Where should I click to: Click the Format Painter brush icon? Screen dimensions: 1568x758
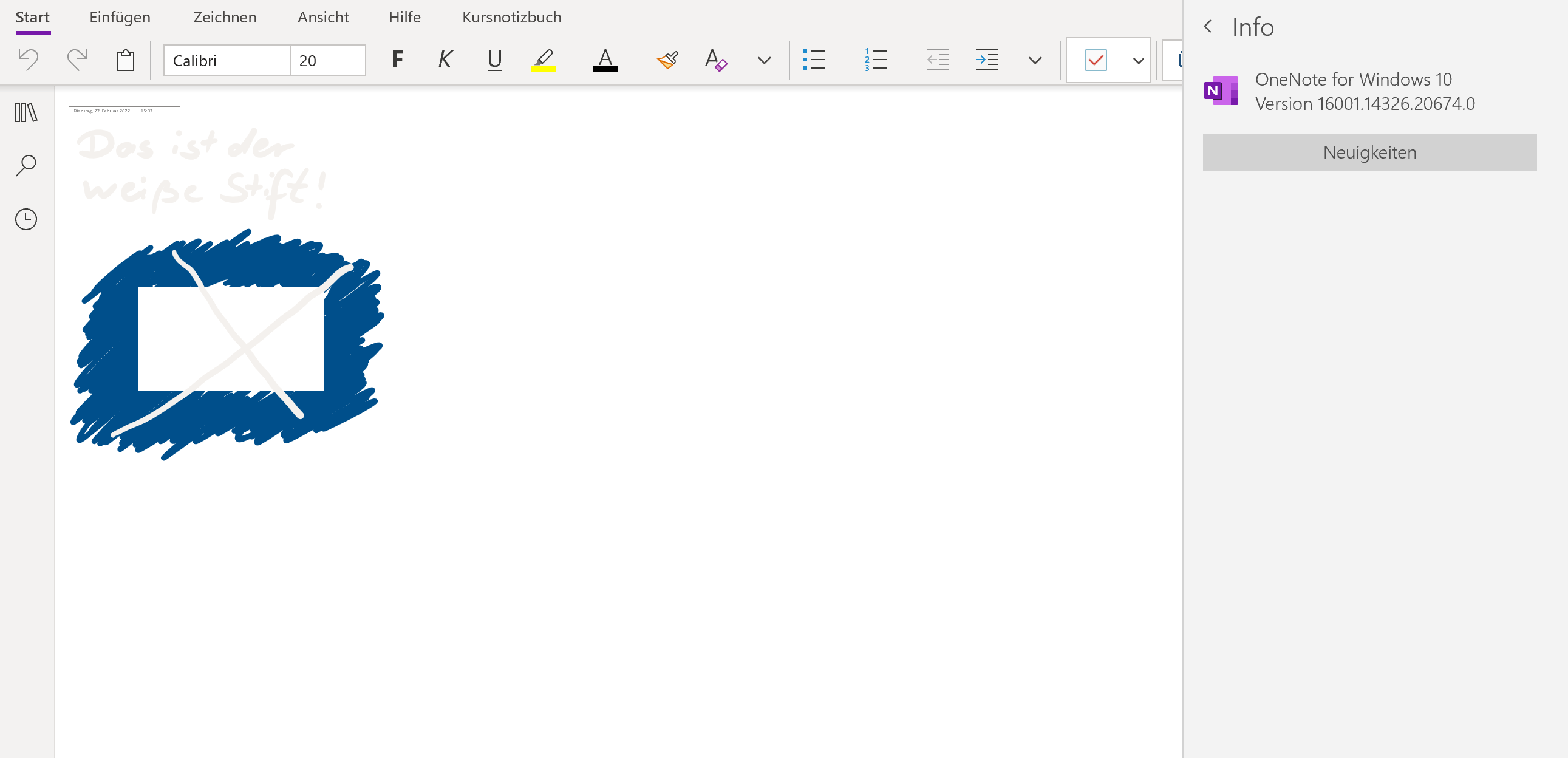pos(667,60)
